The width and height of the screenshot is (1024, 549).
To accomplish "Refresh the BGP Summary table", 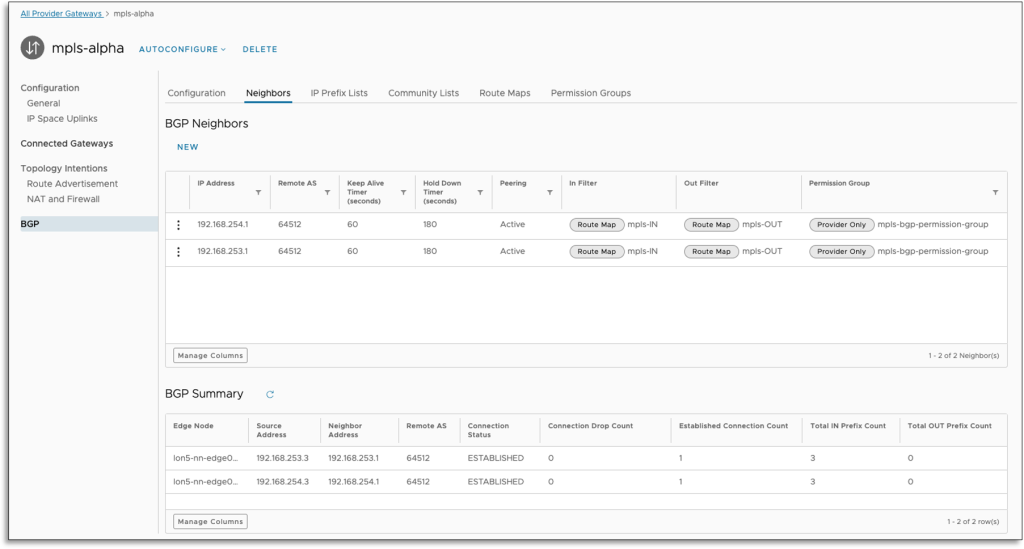I will (x=270, y=395).
